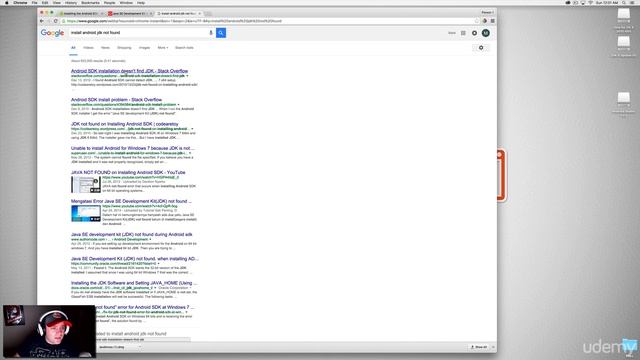This screenshot has width=640, height=360.
Task: Select the Shopping search filter
Action: (x=124, y=48)
